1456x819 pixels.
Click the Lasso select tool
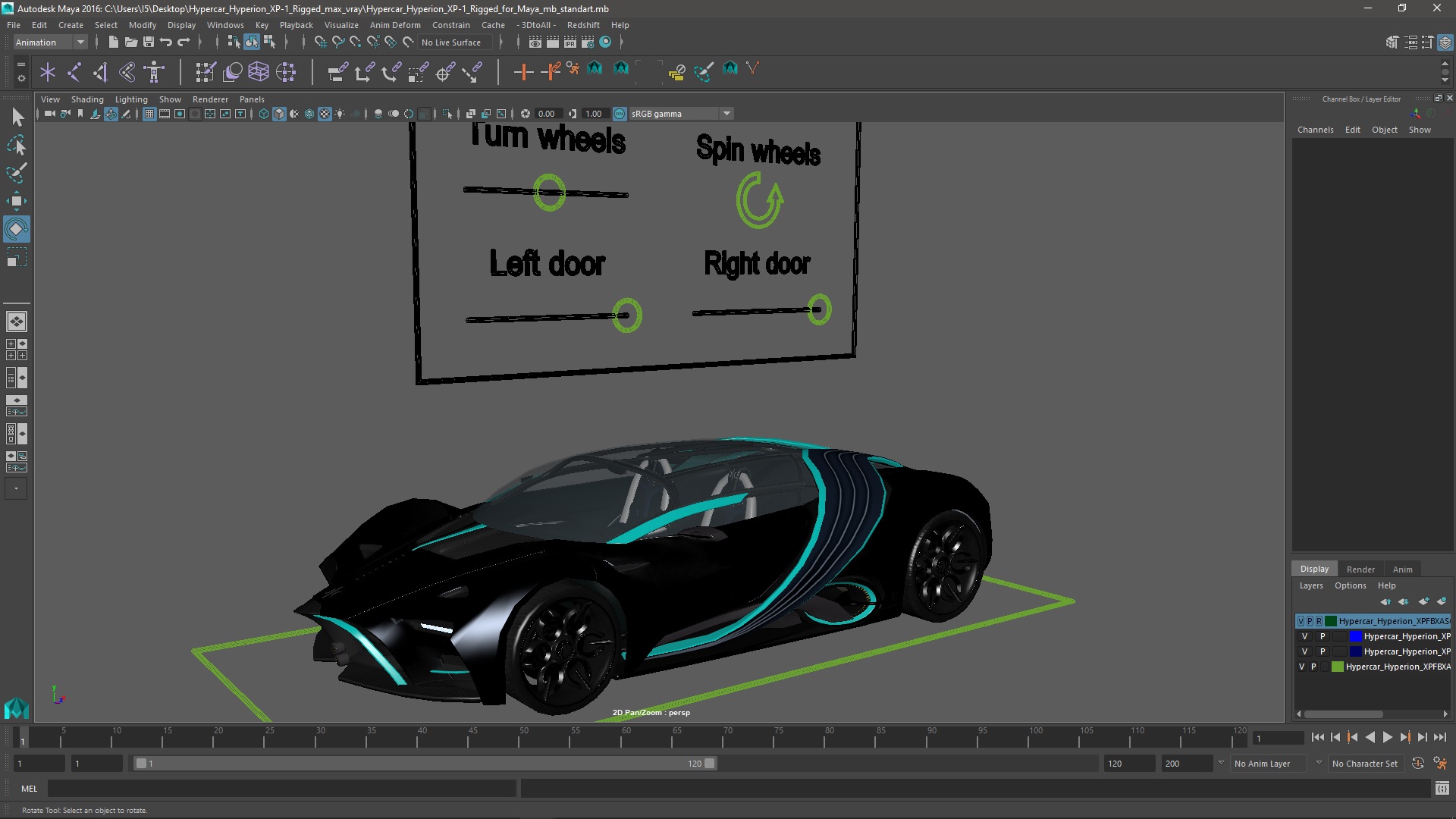point(16,145)
